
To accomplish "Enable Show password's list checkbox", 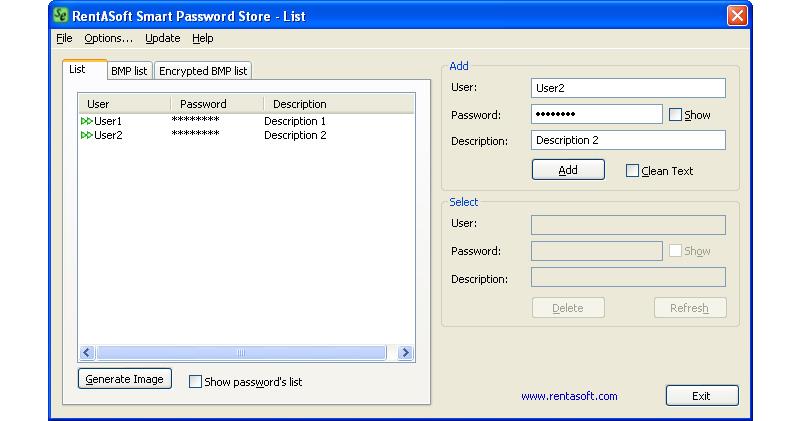I will (x=195, y=382).
